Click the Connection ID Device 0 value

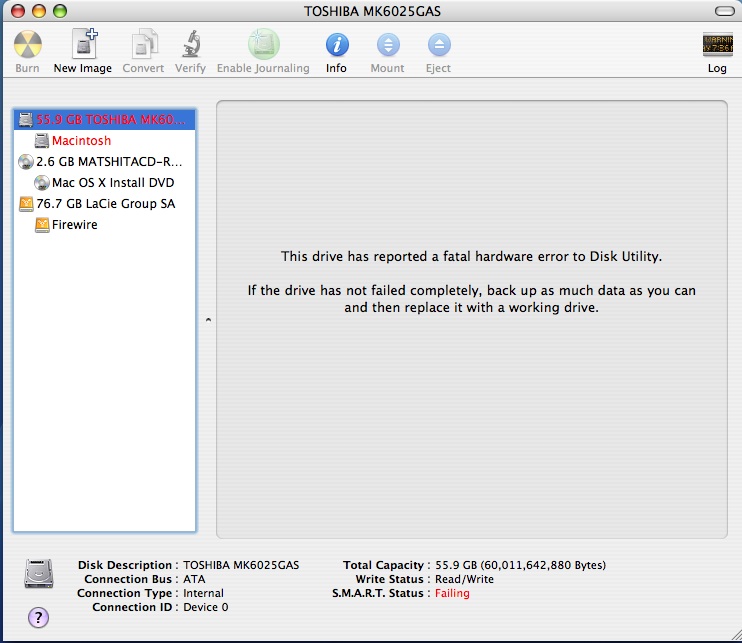pos(206,607)
